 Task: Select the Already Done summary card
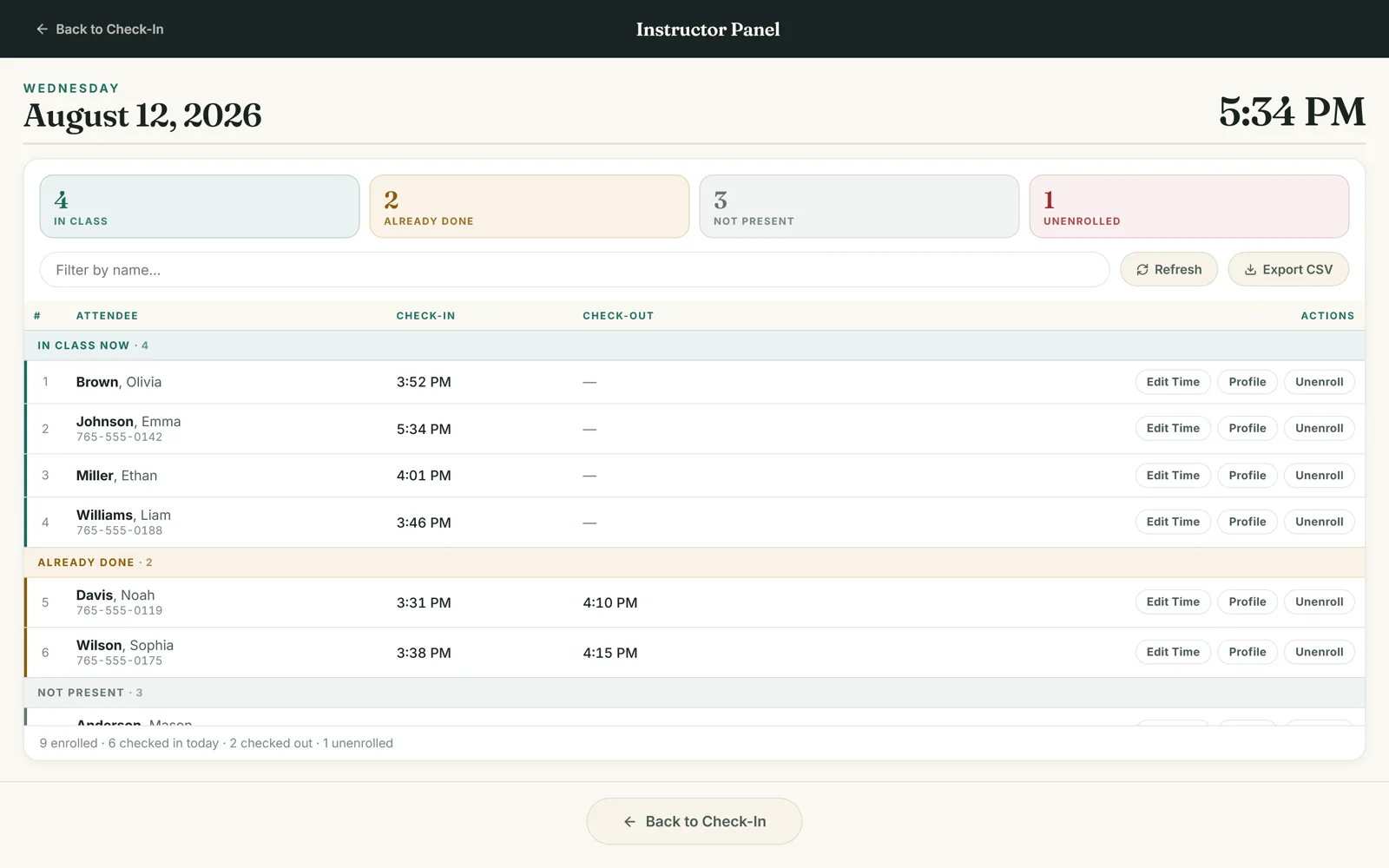[530, 207]
